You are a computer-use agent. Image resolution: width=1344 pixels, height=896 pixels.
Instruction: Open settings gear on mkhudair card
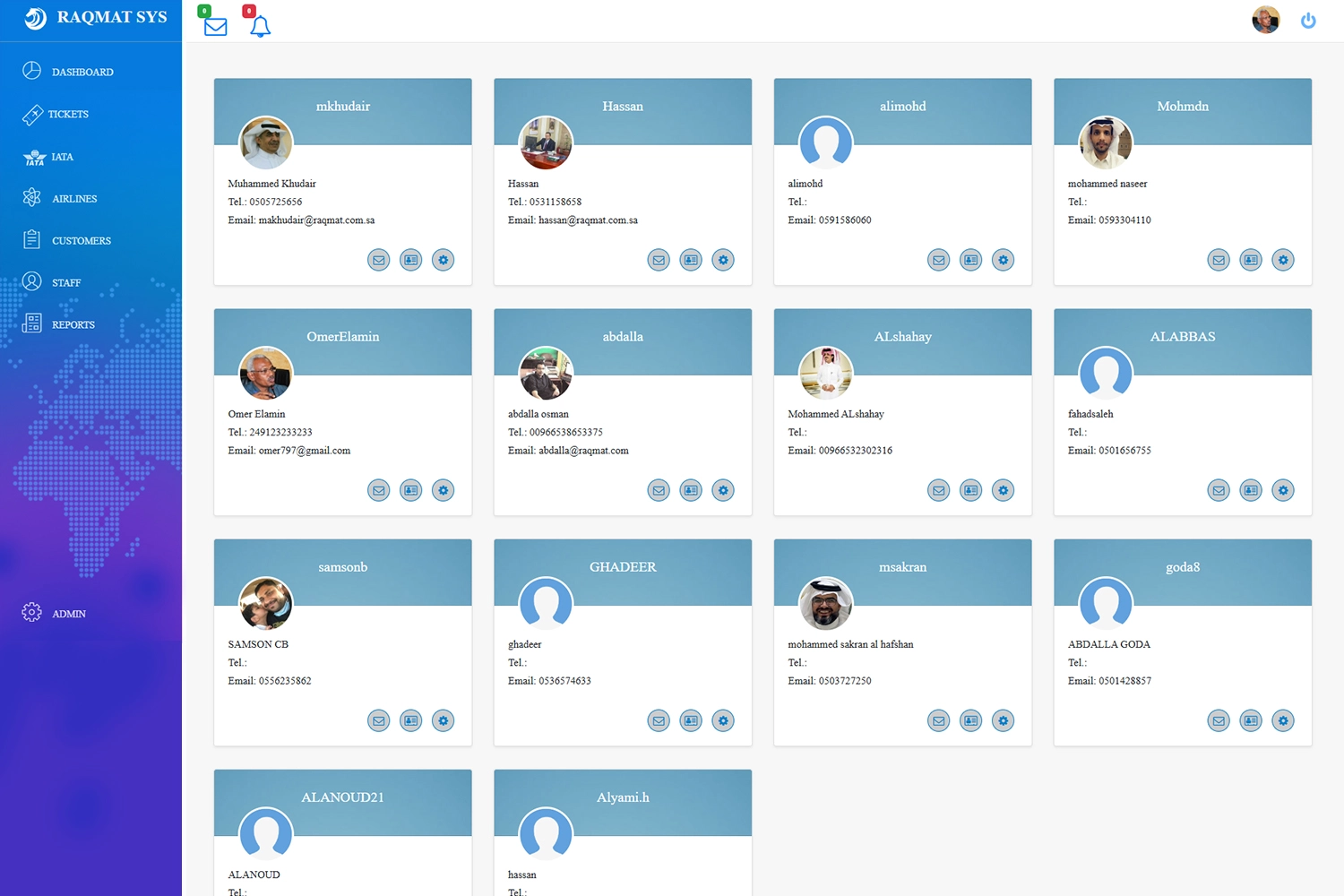(444, 260)
